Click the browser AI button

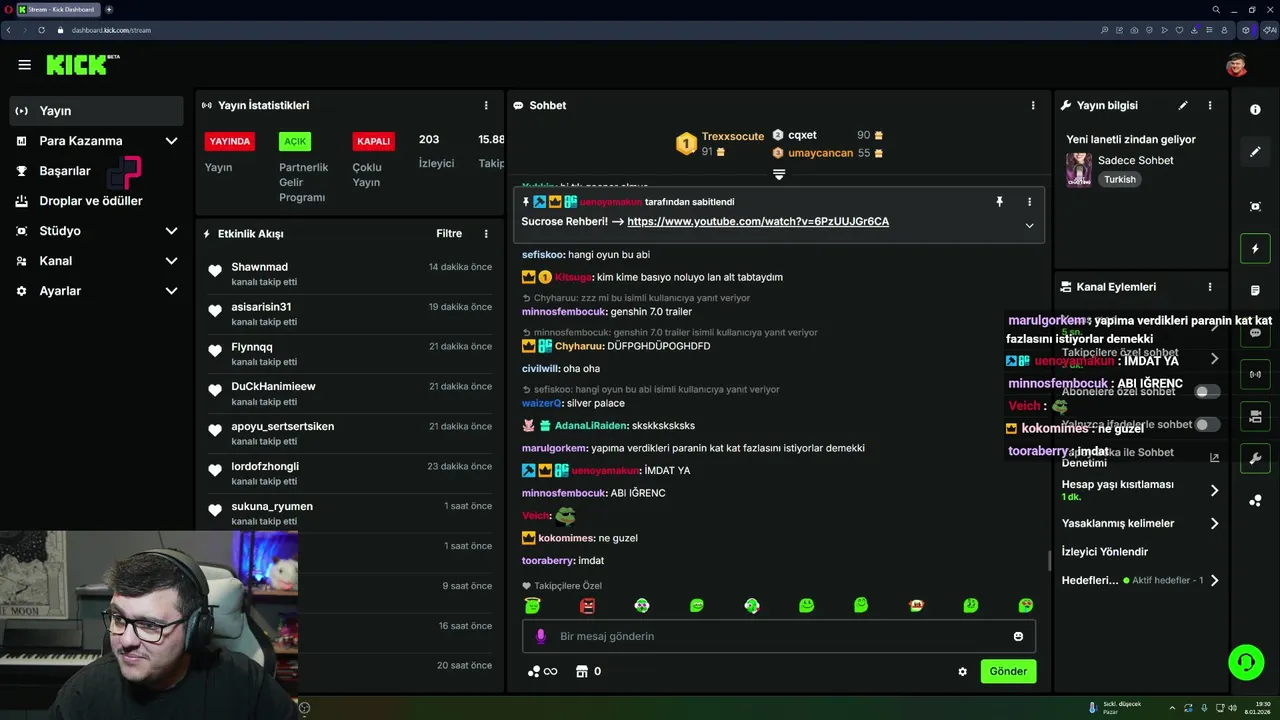[1272, 30]
